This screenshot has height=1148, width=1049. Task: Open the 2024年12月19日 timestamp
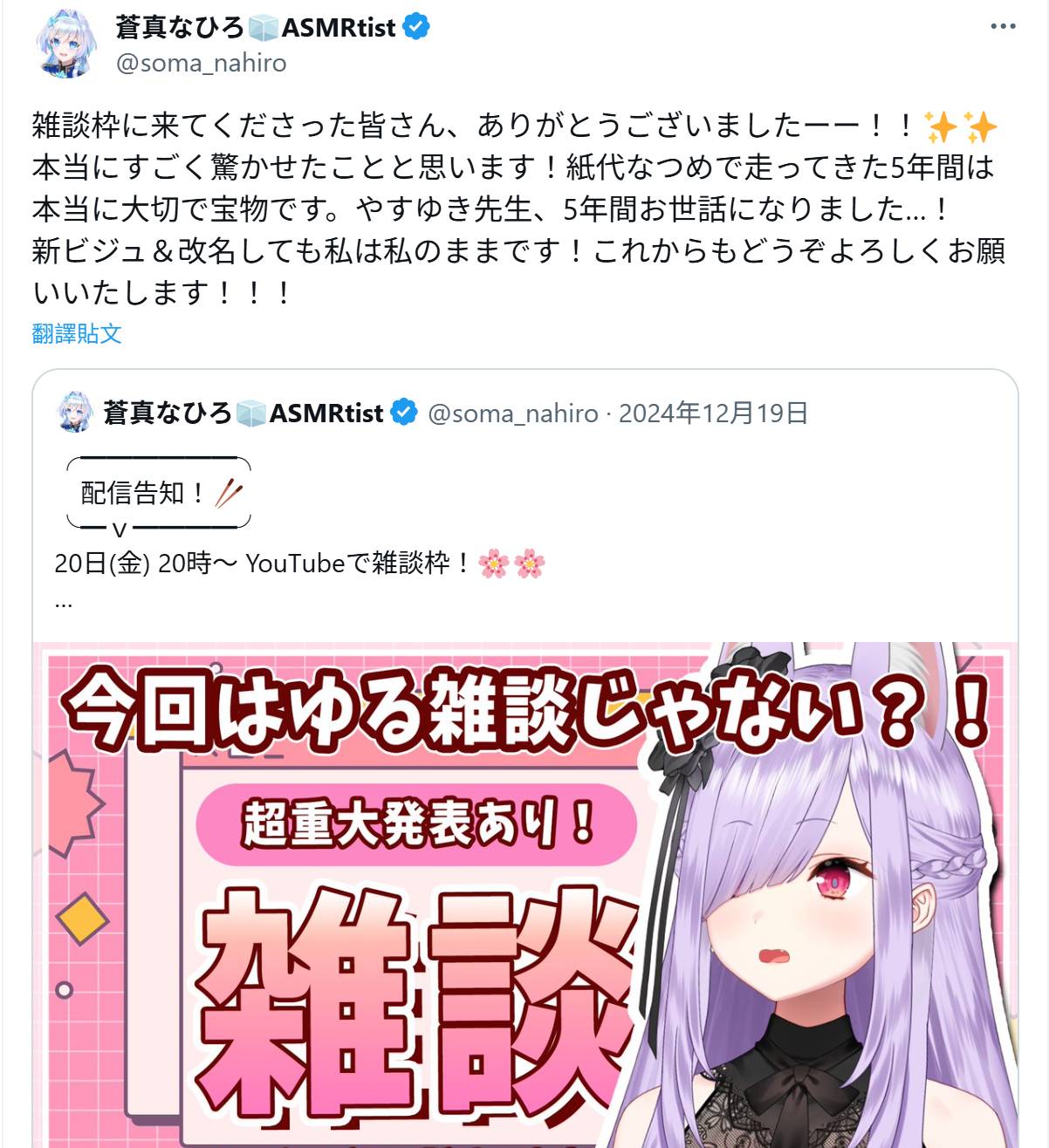point(714,413)
